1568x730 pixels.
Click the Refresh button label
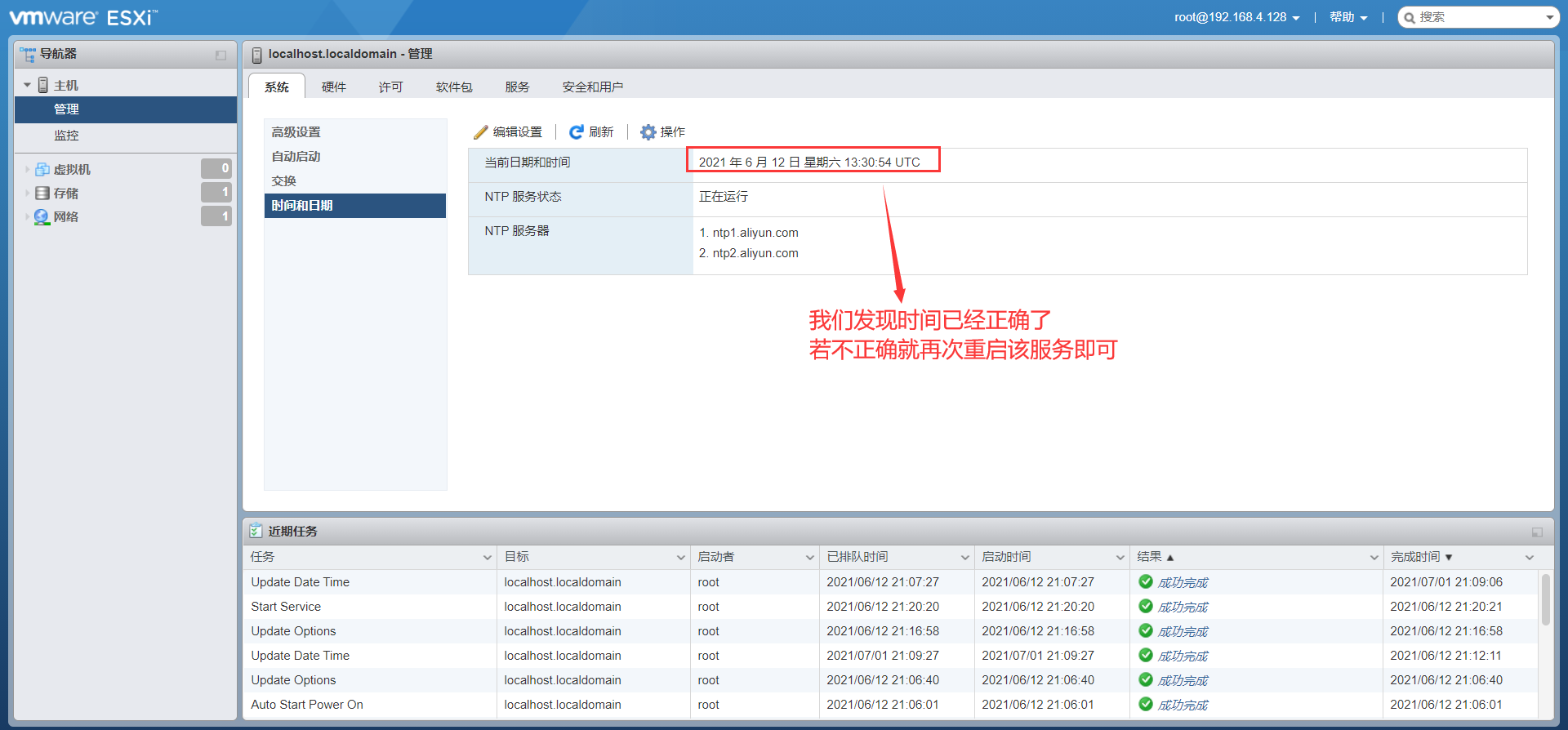click(601, 131)
